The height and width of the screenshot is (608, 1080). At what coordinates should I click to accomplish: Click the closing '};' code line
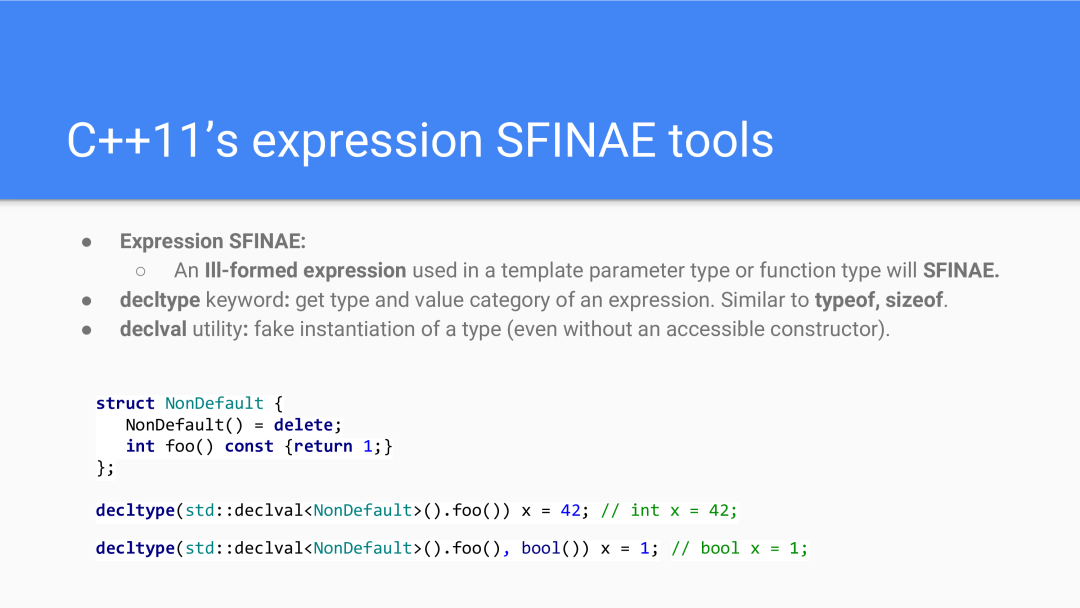point(105,468)
